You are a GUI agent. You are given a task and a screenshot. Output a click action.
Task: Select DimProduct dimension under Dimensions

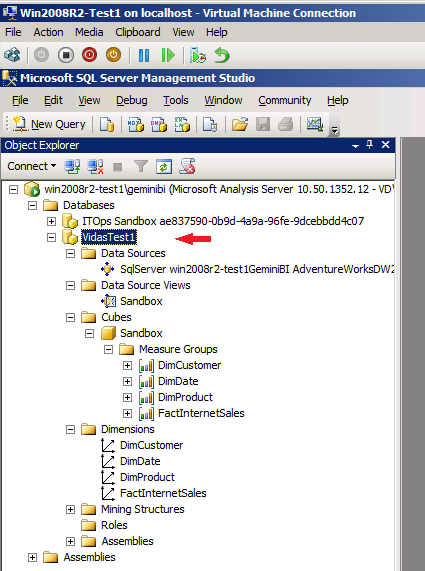(x=147, y=477)
